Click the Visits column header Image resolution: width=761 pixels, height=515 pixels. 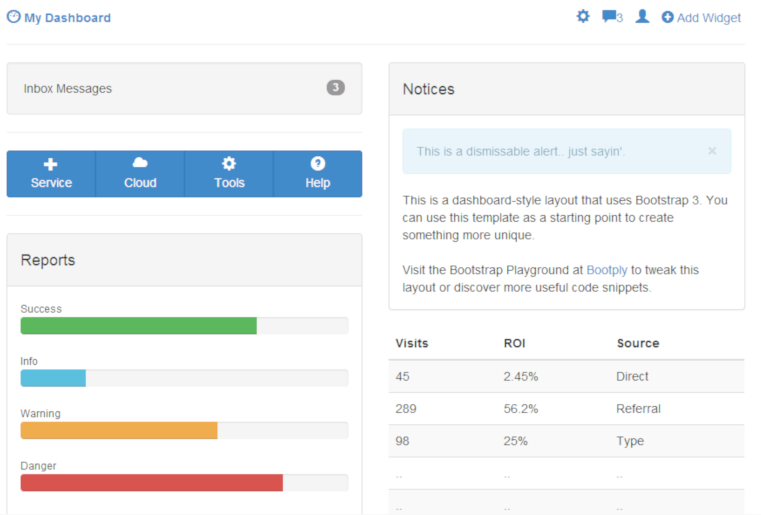(x=412, y=343)
